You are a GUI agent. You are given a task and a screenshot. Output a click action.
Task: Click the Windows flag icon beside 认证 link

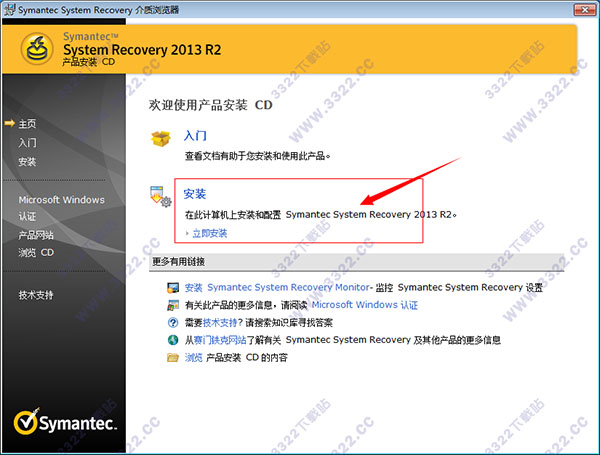click(173, 305)
